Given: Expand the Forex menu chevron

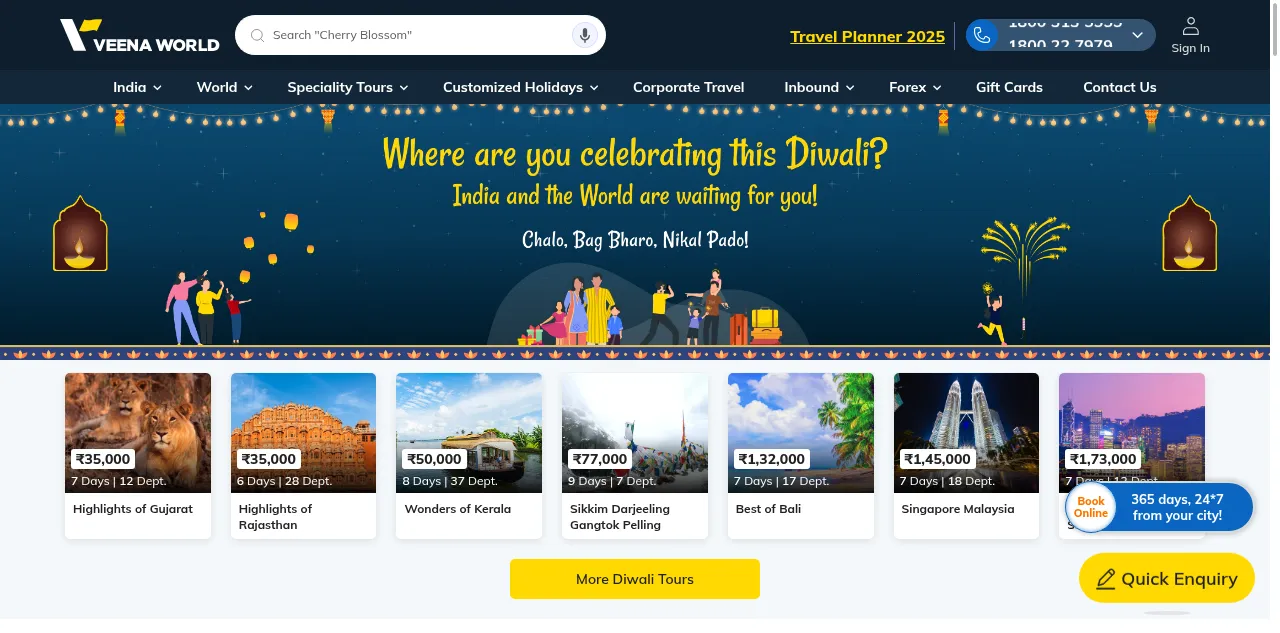Looking at the screenshot, I should click(937, 88).
